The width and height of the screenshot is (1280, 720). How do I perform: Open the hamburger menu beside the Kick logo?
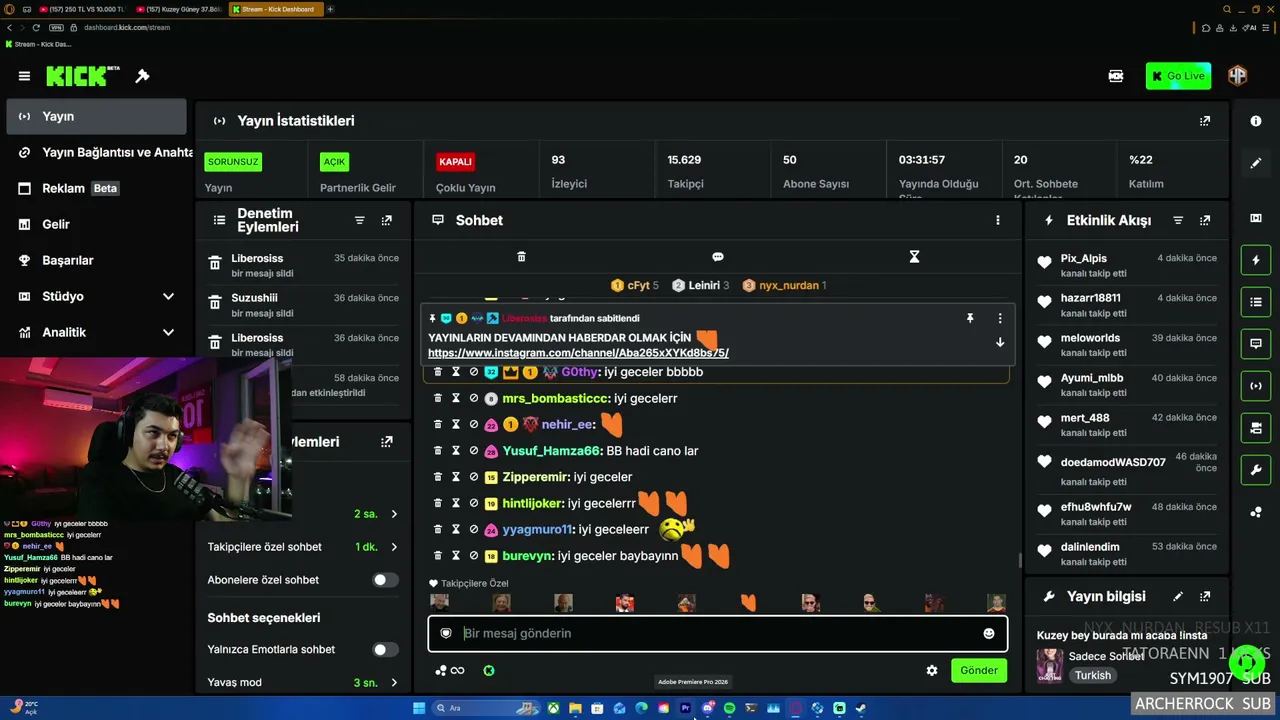[x=24, y=76]
